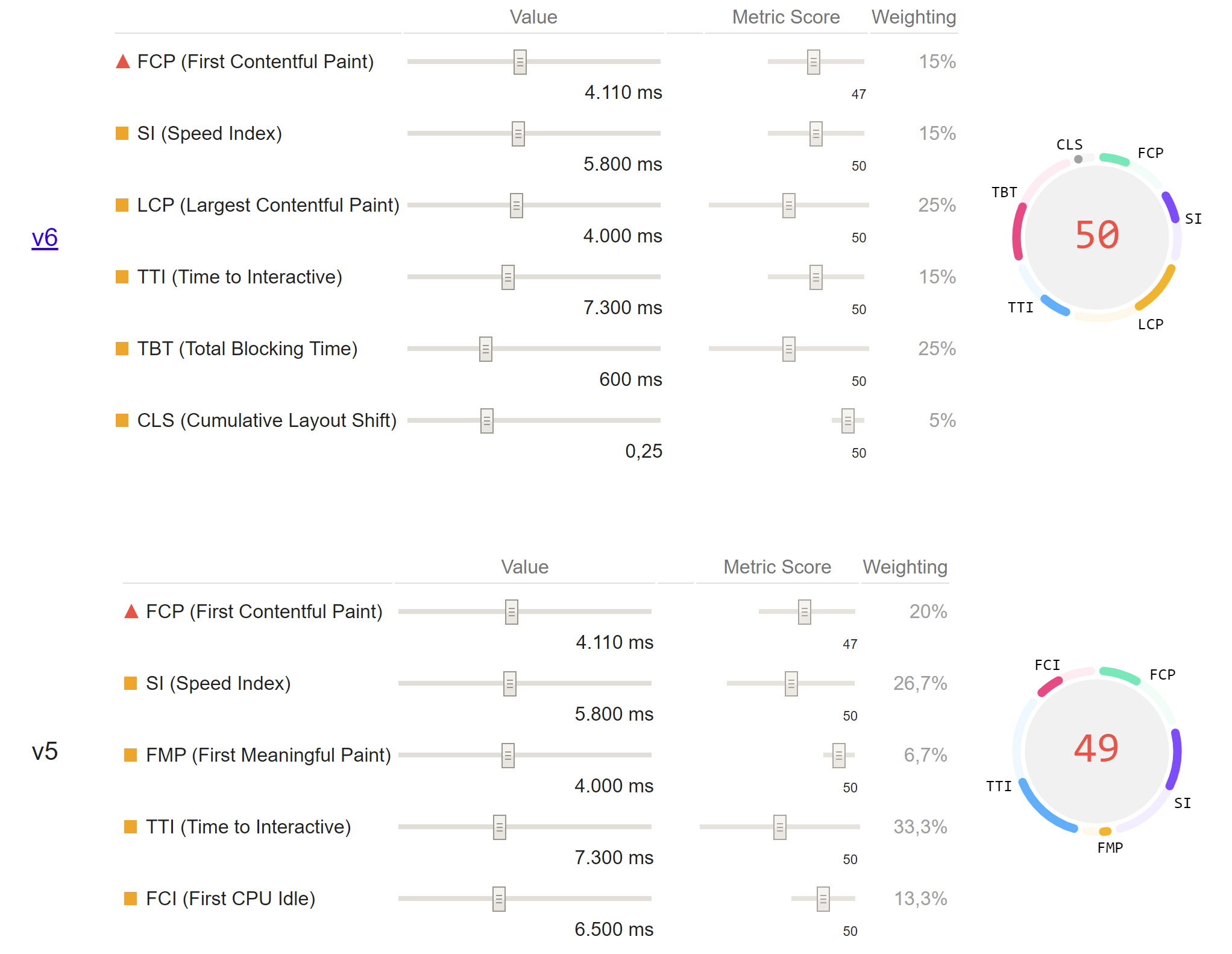The image size is (1232, 954).
Task: Click the orange square icon beside FCI
Action: 130,899
